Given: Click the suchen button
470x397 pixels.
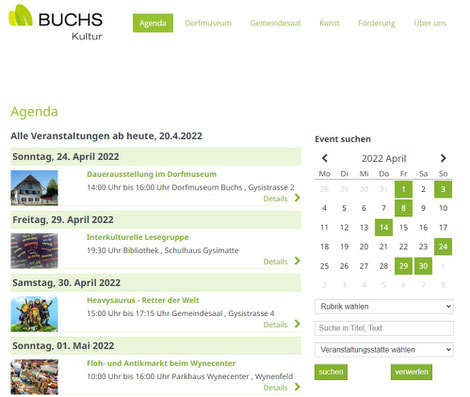Looking at the screenshot, I should coord(331,372).
